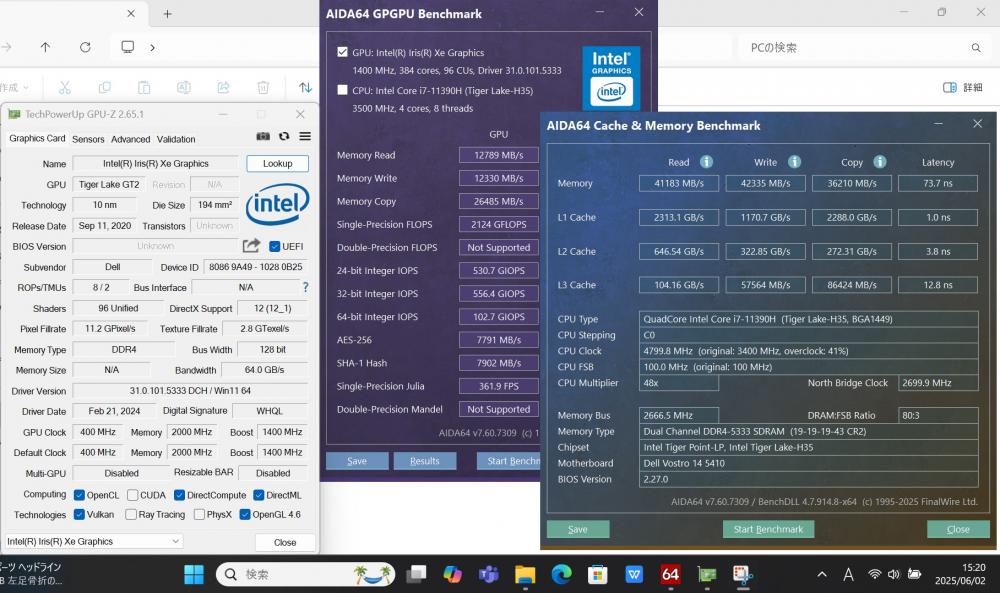Uncheck the GPU Intel Iris Xe Graphics checkbox
This screenshot has height=593, width=1000.
point(342,52)
